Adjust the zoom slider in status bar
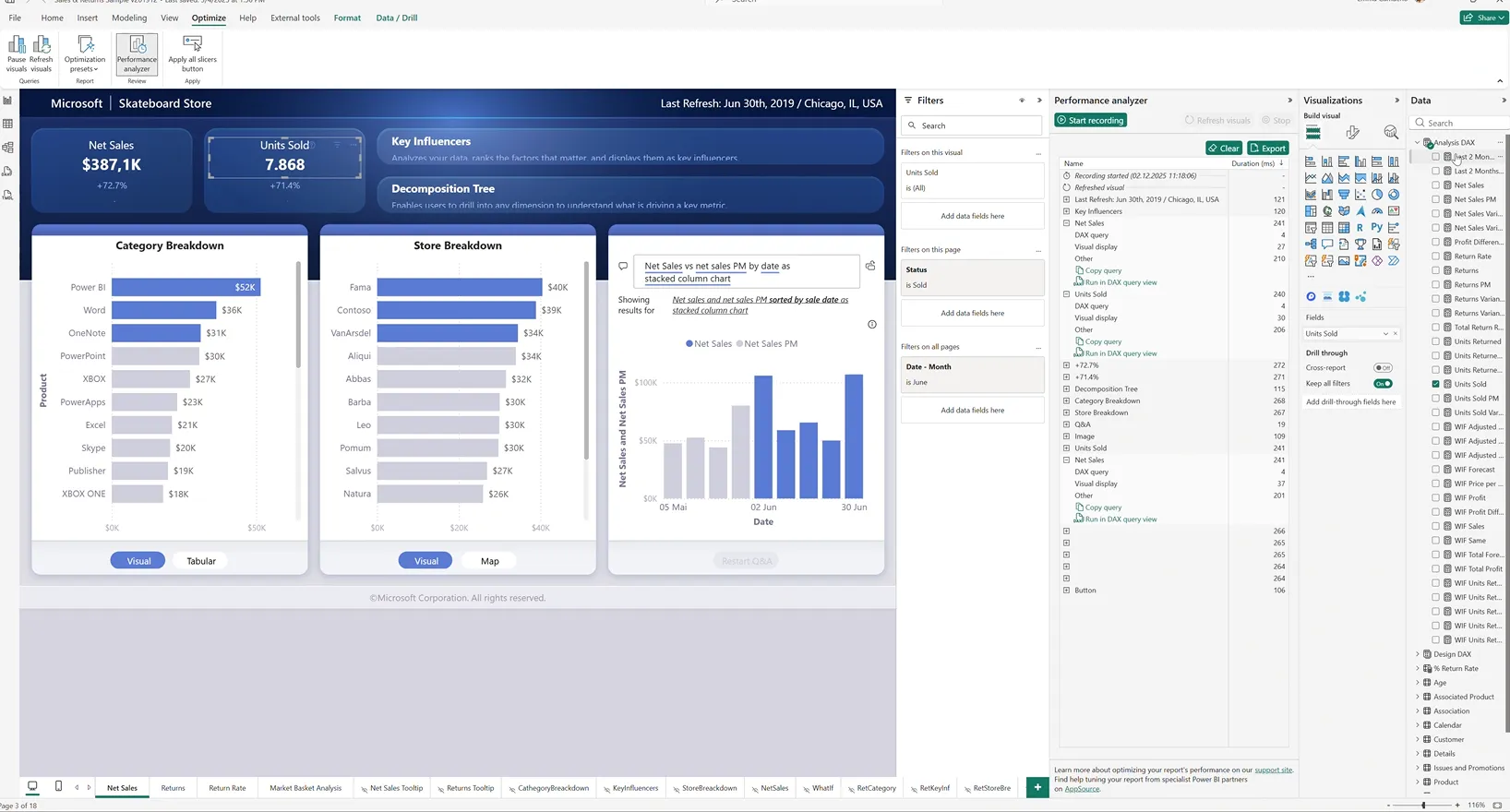 (1423, 806)
